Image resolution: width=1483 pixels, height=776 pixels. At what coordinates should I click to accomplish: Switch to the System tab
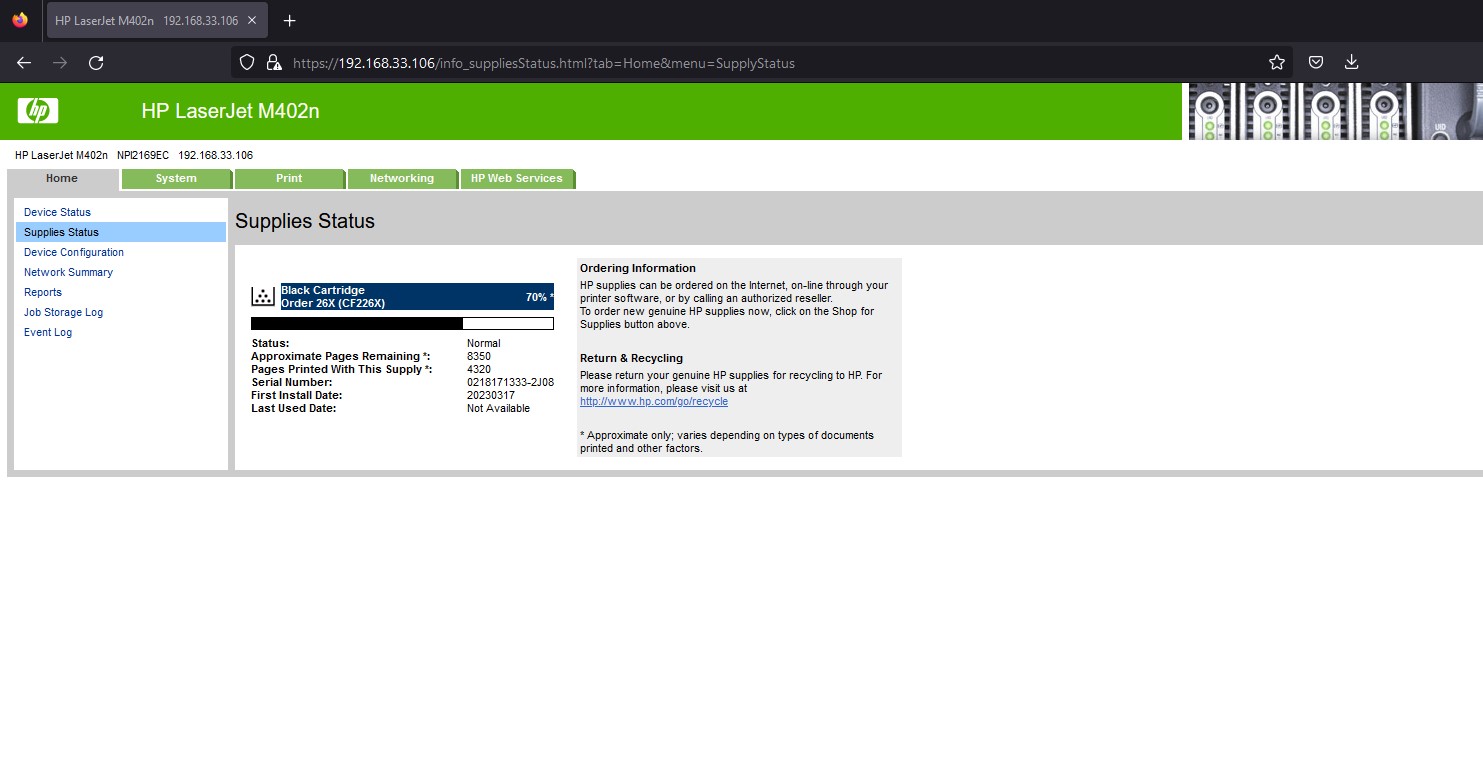(176, 179)
